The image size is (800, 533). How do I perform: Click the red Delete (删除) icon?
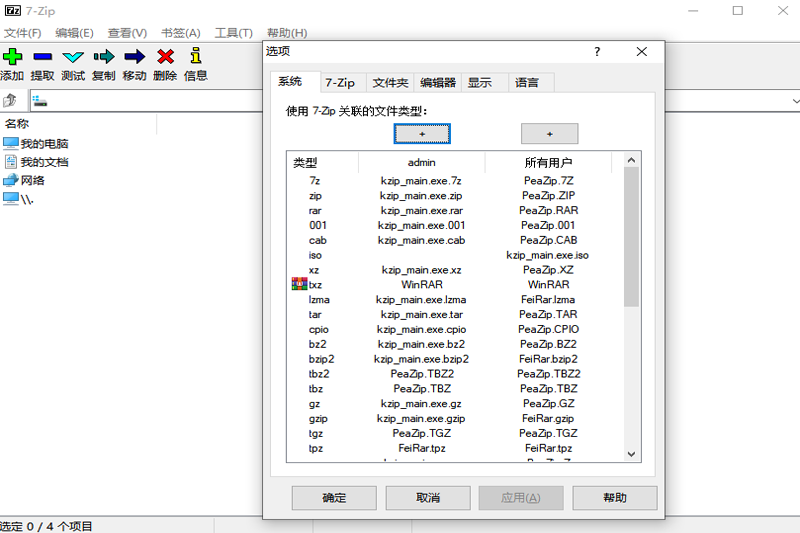tap(166, 57)
